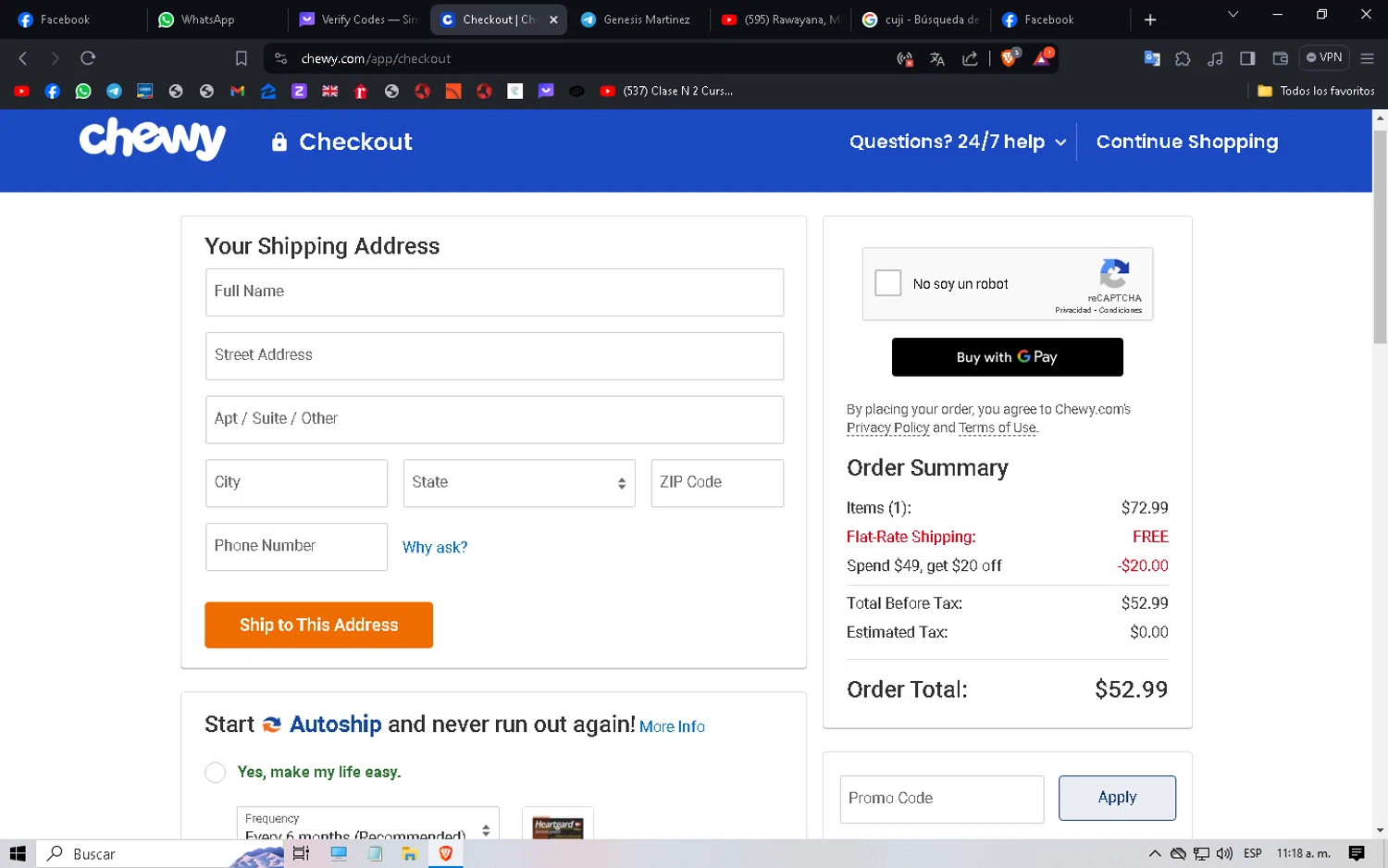Toggle the browser sidebar panel icon
Image resolution: width=1388 pixels, height=868 pixels.
coord(1247,58)
